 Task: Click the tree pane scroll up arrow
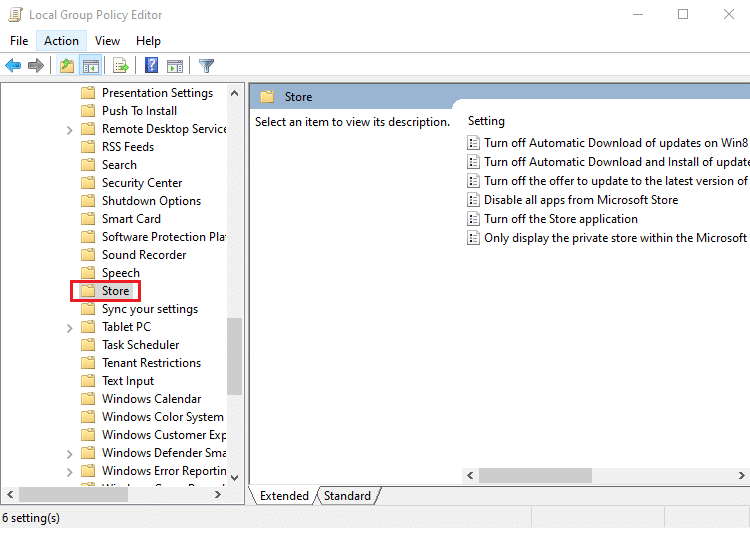[234, 93]
